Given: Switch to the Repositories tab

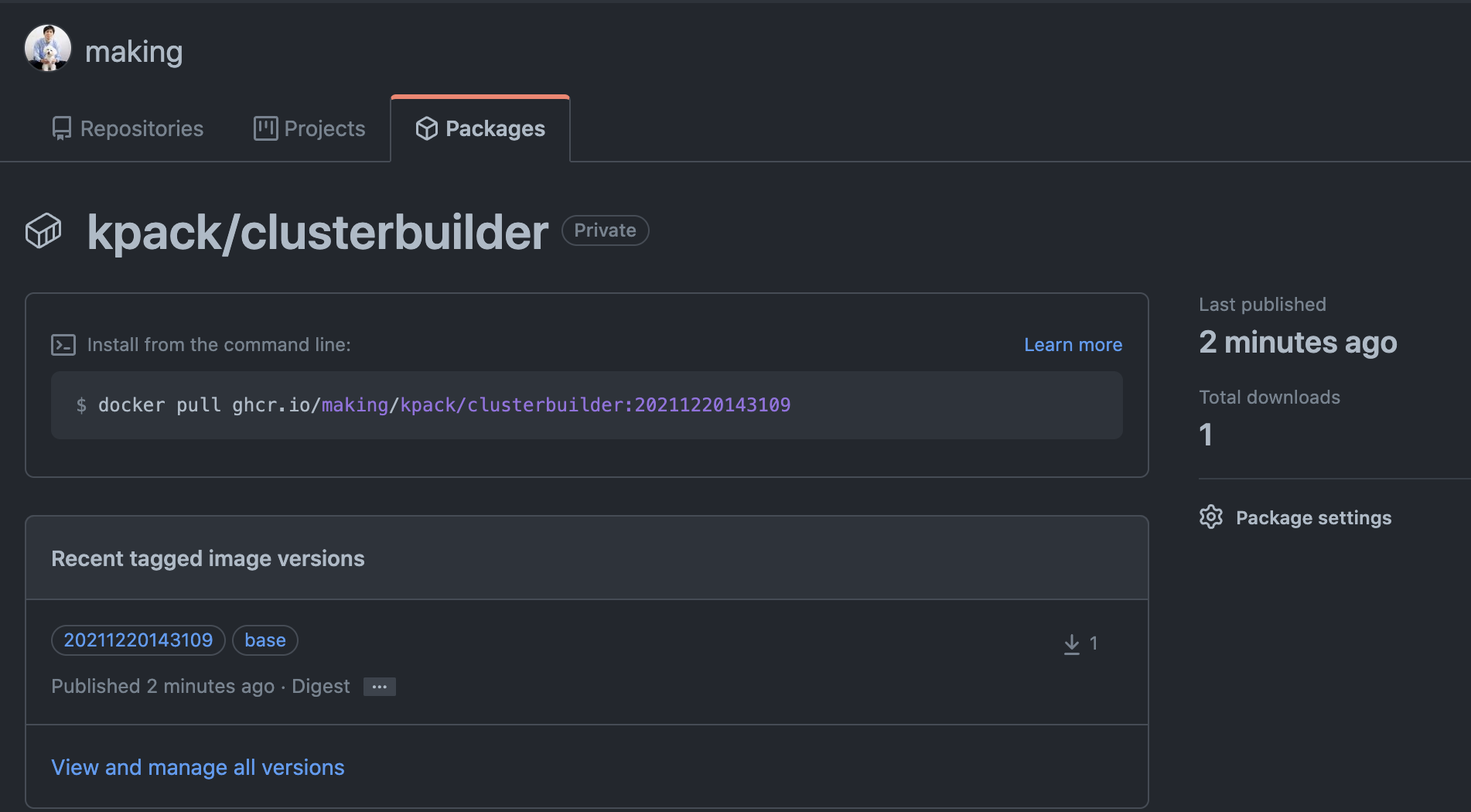Looking at the screenshot, I should tap(128, 128).
